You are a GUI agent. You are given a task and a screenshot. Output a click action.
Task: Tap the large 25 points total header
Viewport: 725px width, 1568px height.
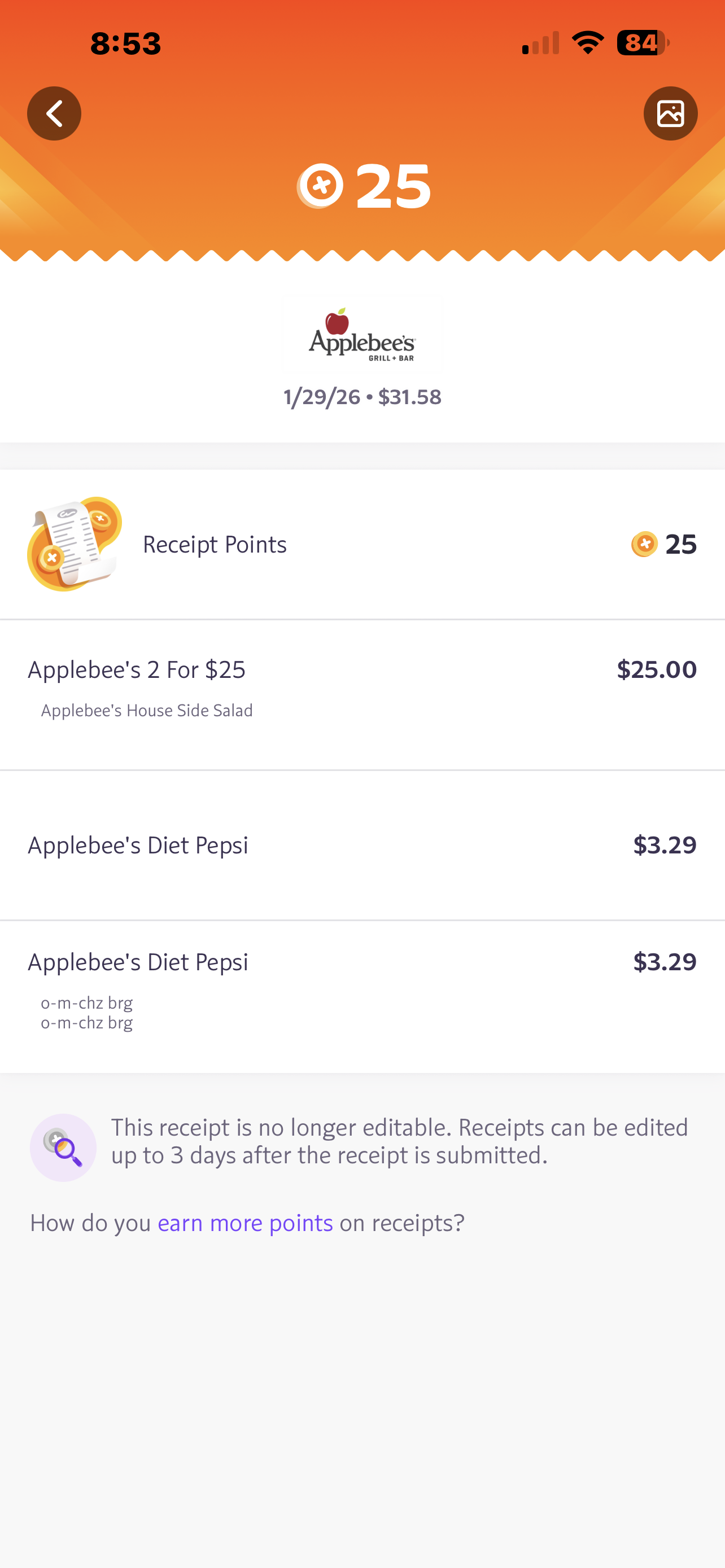coord(393,186)
